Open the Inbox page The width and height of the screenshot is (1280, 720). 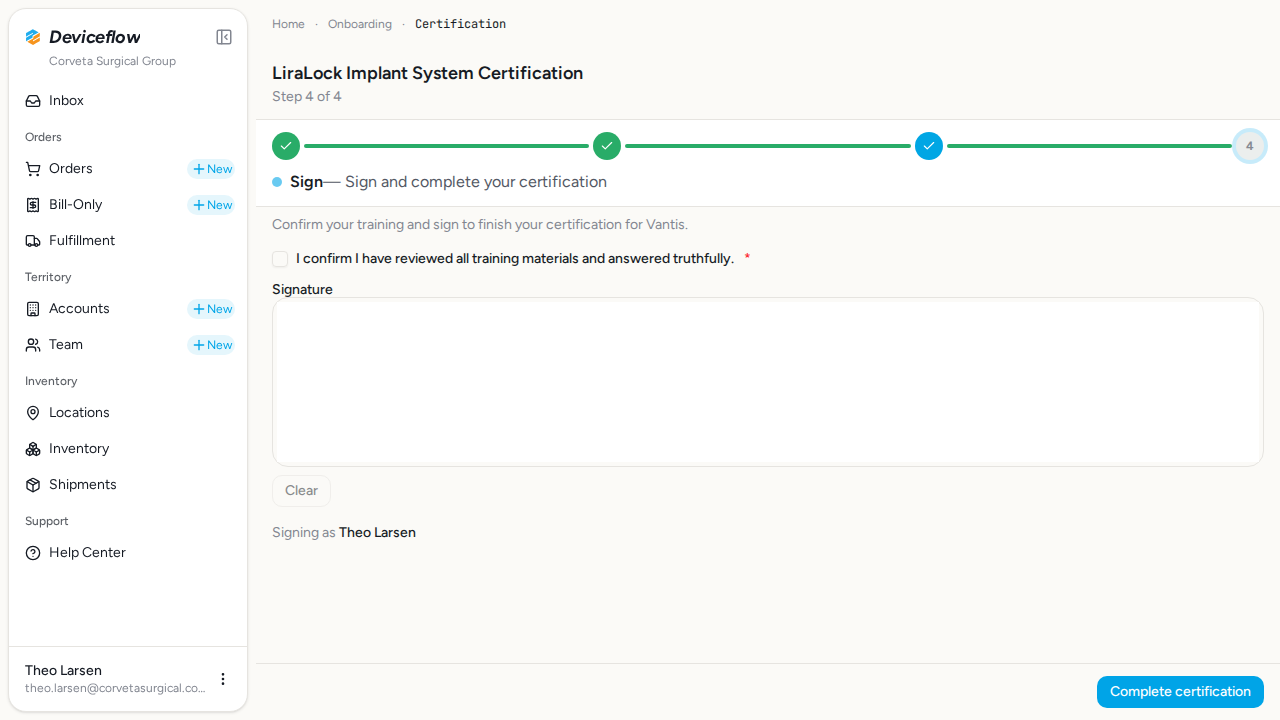click(128, 101)
